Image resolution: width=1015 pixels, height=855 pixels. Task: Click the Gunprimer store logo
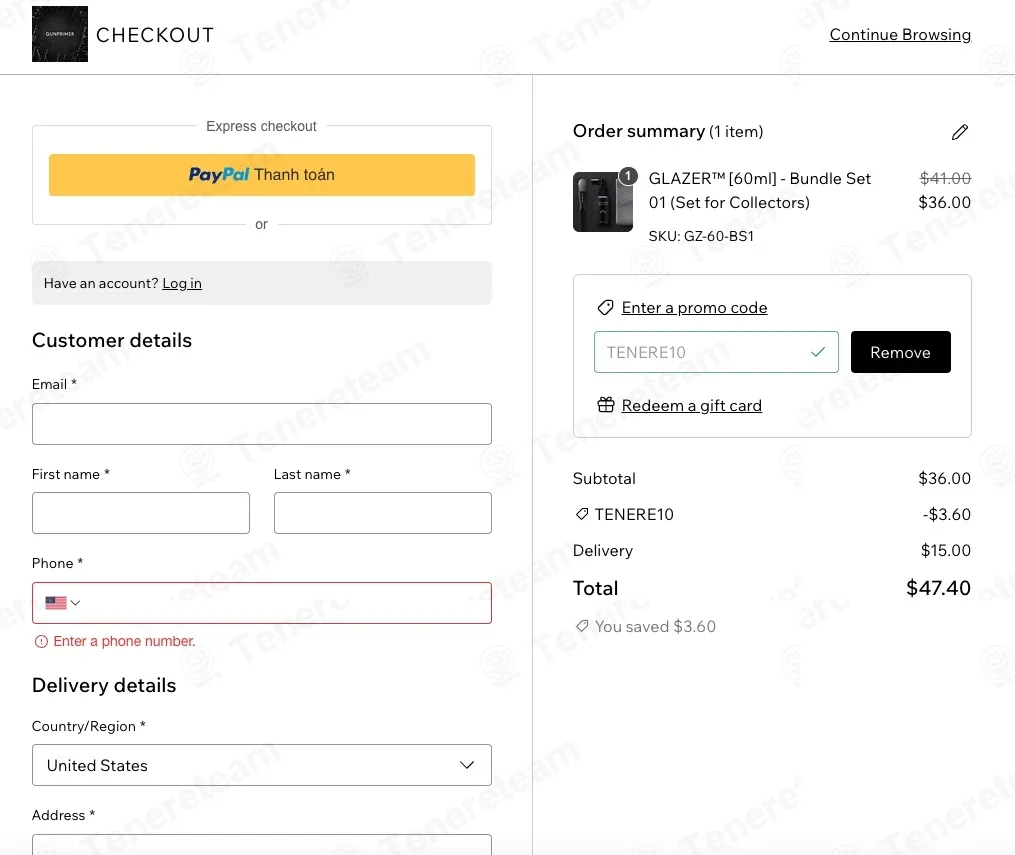60,34
